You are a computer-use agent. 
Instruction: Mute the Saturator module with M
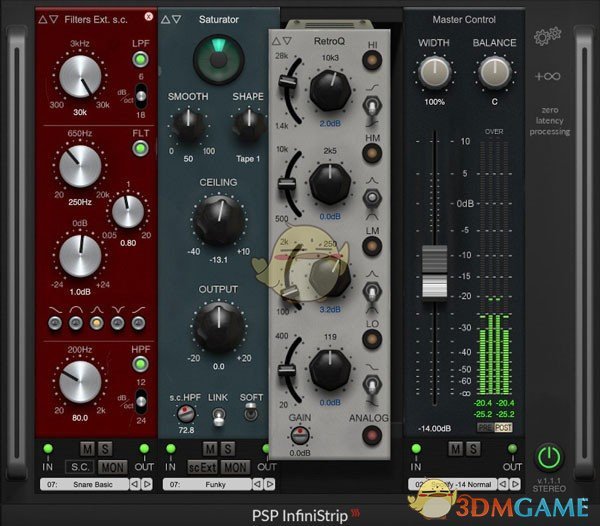click(x=210, y=449)
